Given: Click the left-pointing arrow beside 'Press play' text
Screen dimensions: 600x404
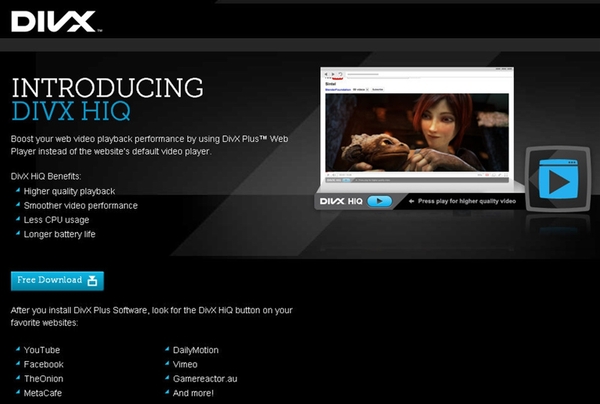Looking at the screenshot, I should pyautogui.click(x=411, y=201).
